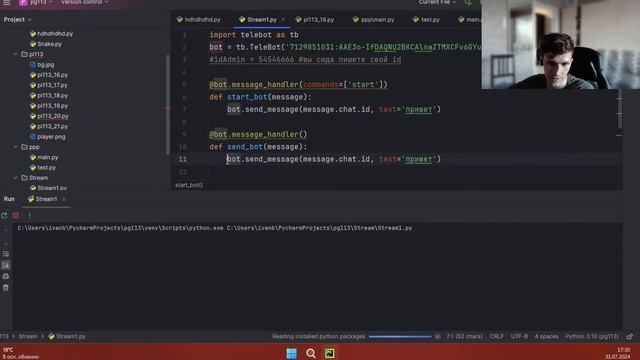The image size is (640, 360).
Task: Close the Stream1.py editor tab
Action: click(x=283, y=20)
